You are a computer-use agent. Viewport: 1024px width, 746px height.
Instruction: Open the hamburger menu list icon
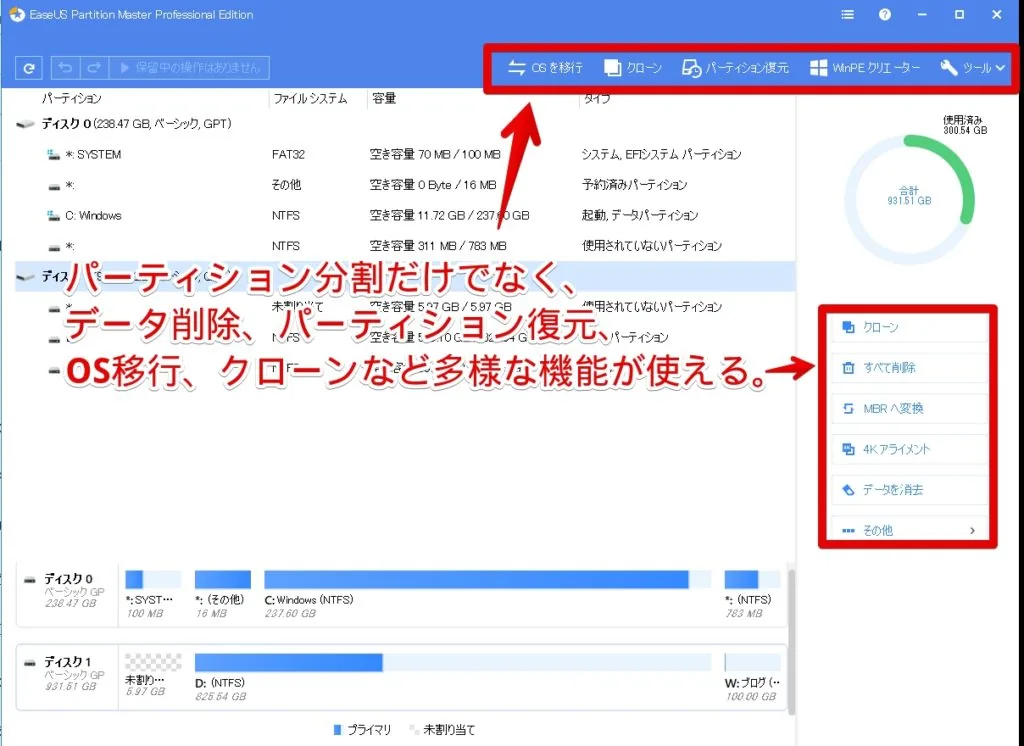848,14
